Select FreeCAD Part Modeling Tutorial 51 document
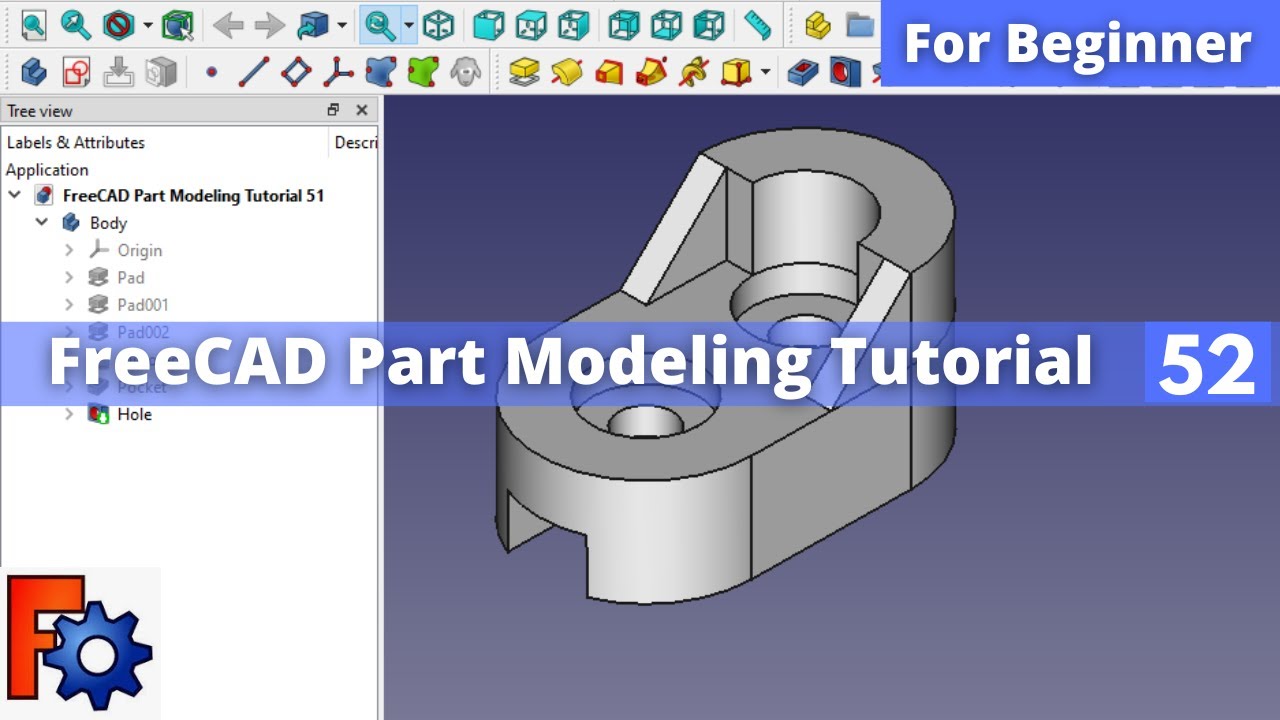This screenshot has height=720, width=1280. point(193,195)
